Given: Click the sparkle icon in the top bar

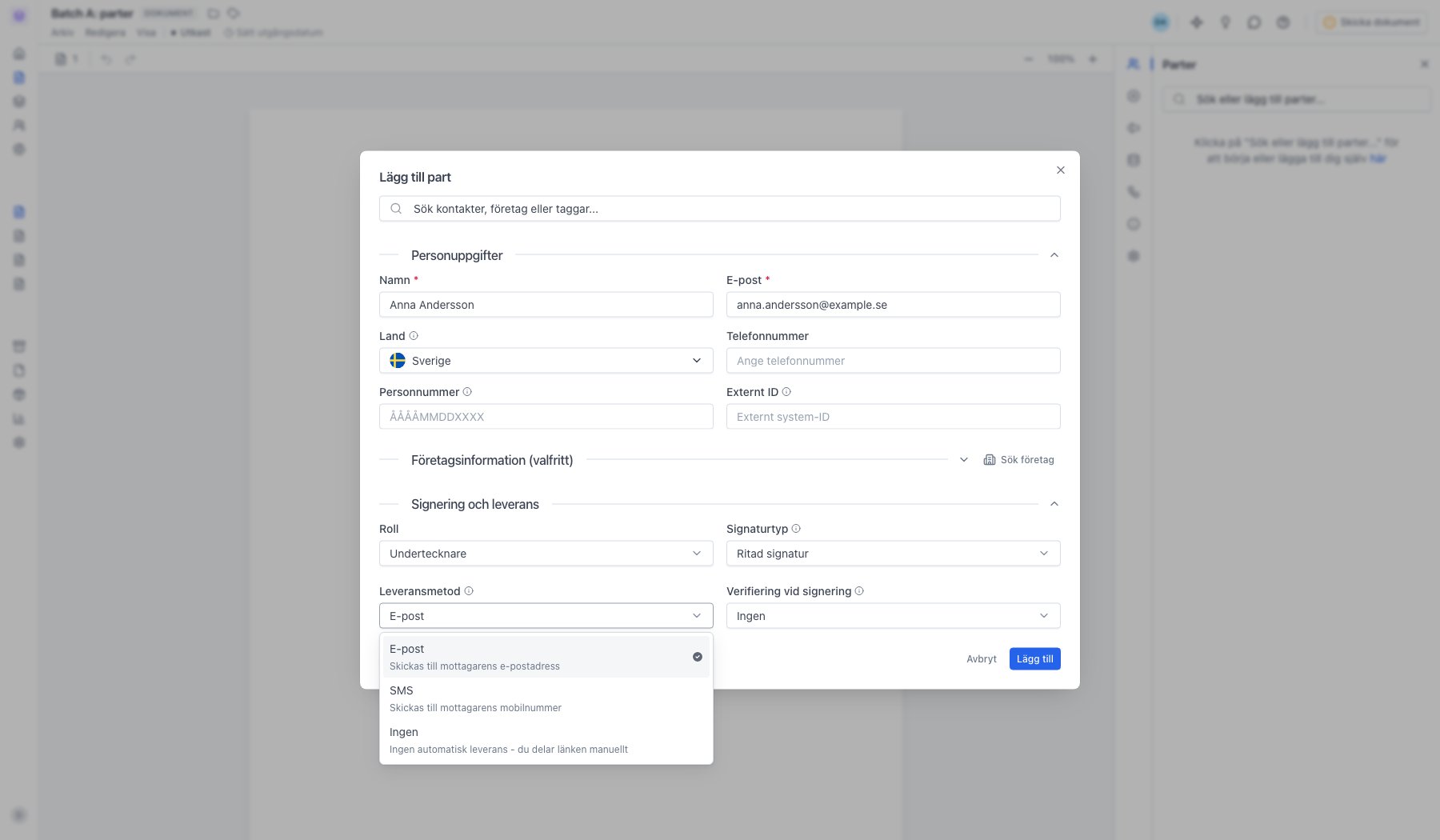Looking at the screenshot, I should (1196, 22).
